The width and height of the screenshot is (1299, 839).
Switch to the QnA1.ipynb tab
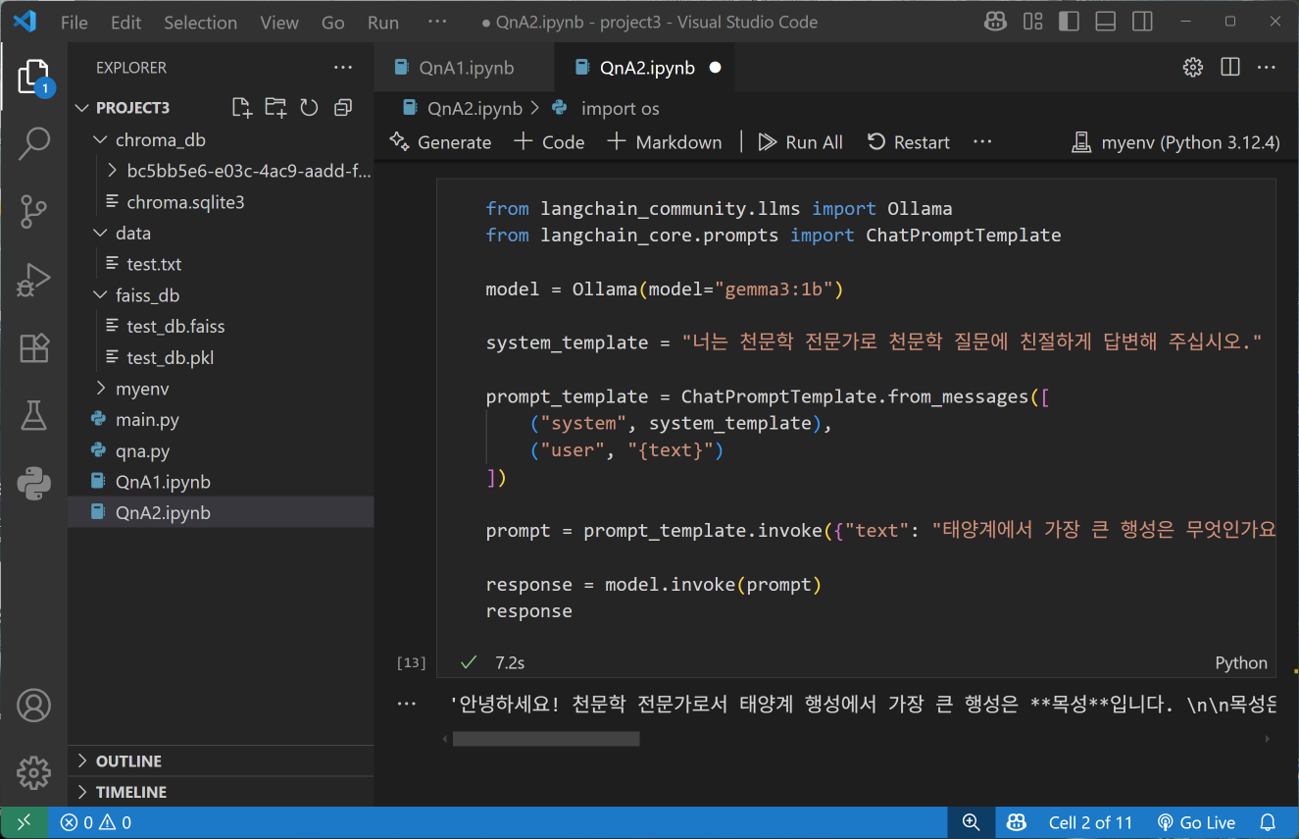(466, 67)
